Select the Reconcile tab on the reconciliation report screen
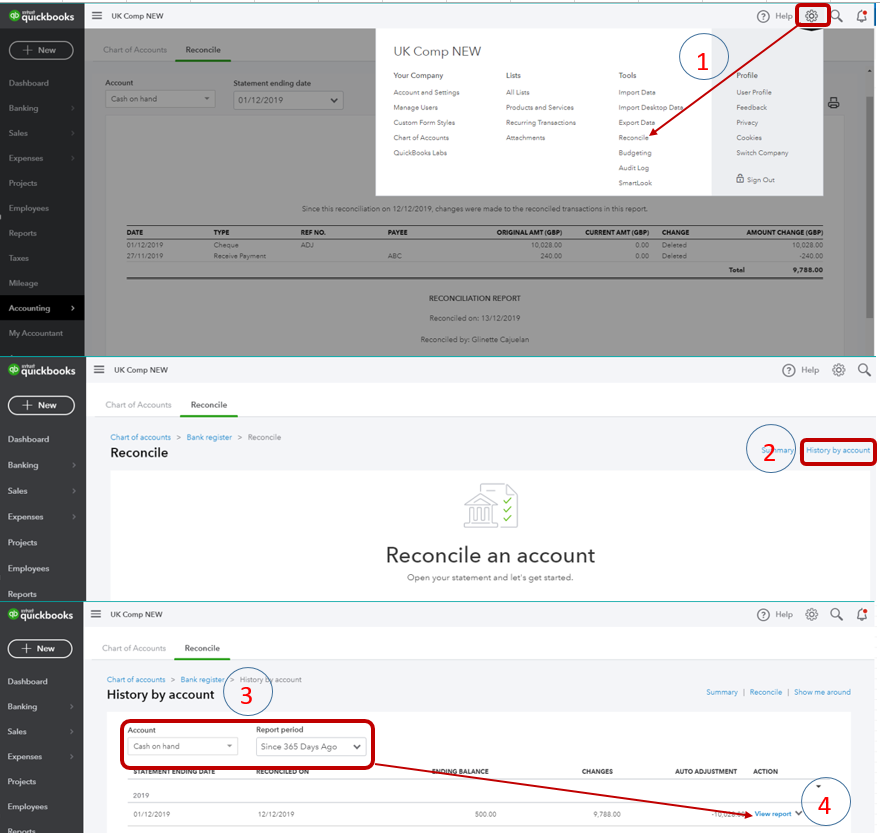Image resolution: width=880 pixels, height=833 pixels. 203,49
